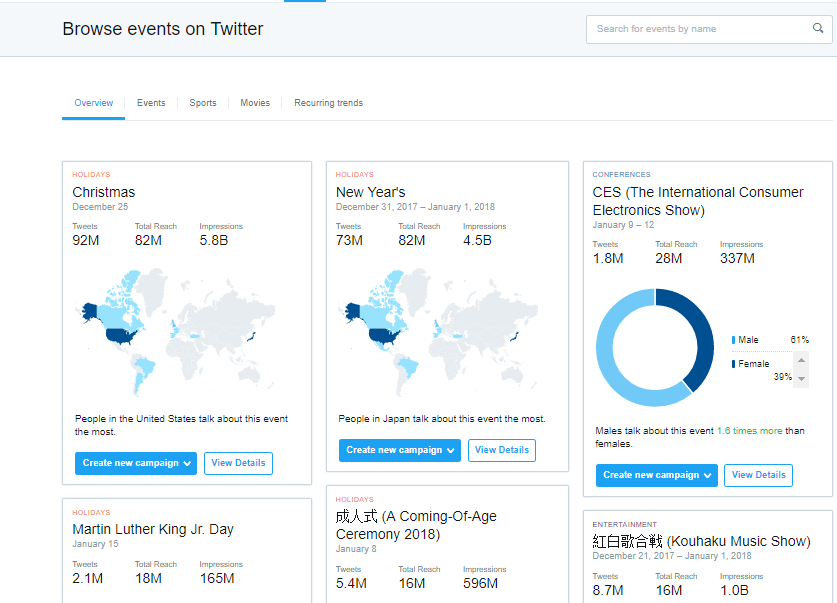This screenshot has width=837, height=603.
Task: Click the gender legend scroll-down arrow
Action: tap(801, 379)
